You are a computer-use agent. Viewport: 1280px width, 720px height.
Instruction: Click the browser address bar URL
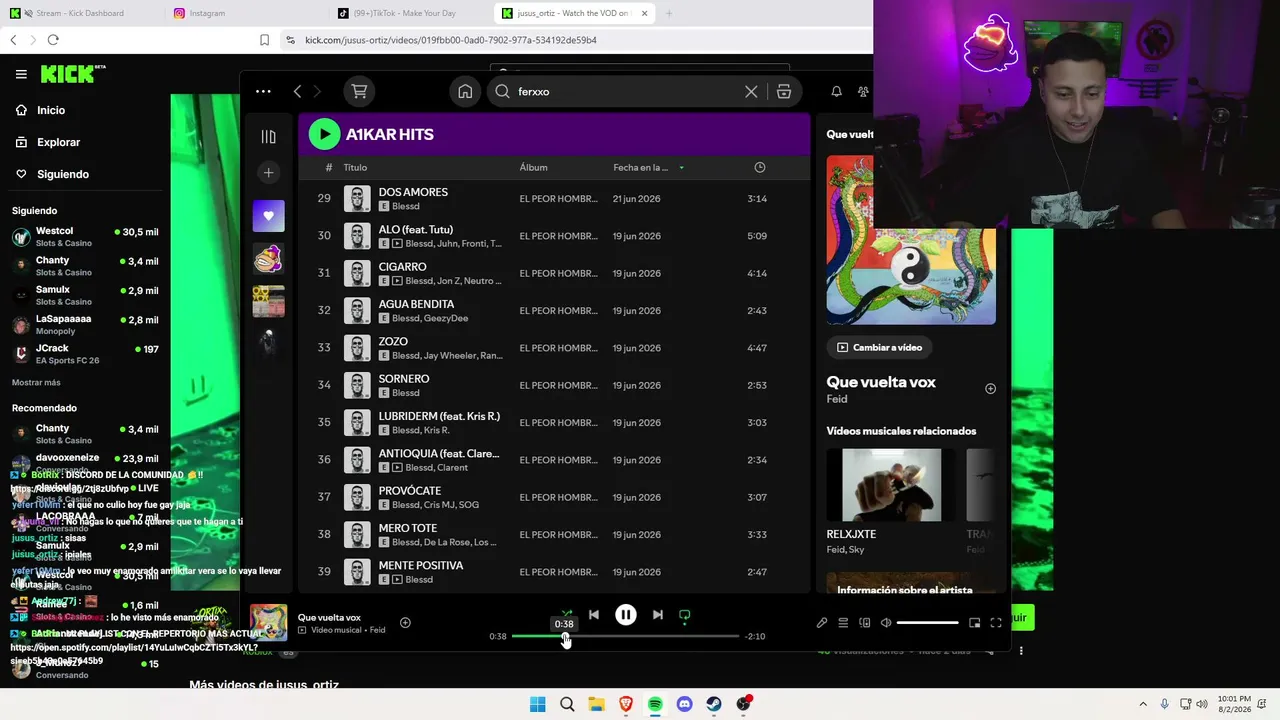pyautogui.click(x=450, y=40)
